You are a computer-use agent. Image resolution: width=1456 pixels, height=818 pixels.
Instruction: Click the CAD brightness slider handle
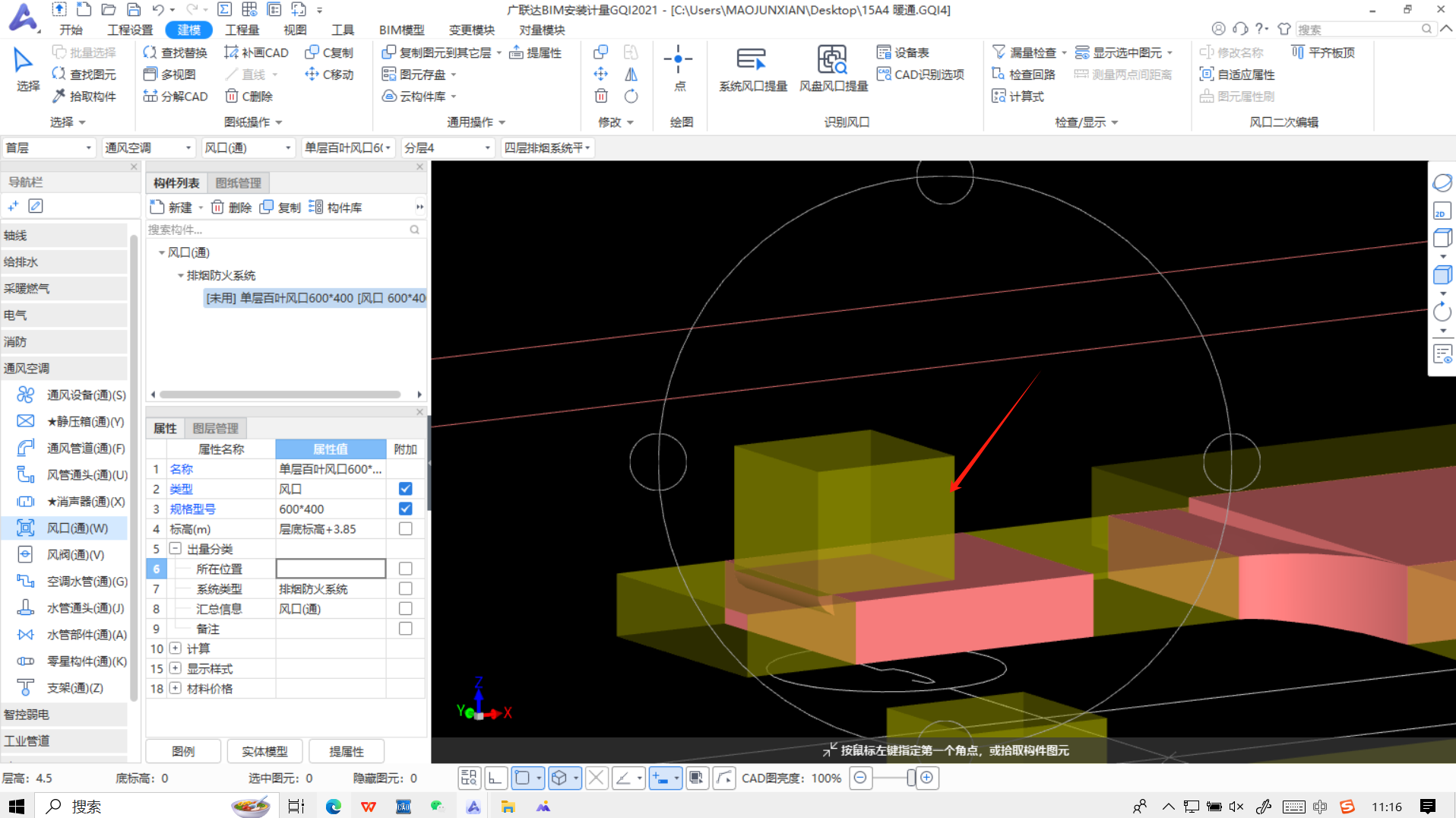click(910, 778)
